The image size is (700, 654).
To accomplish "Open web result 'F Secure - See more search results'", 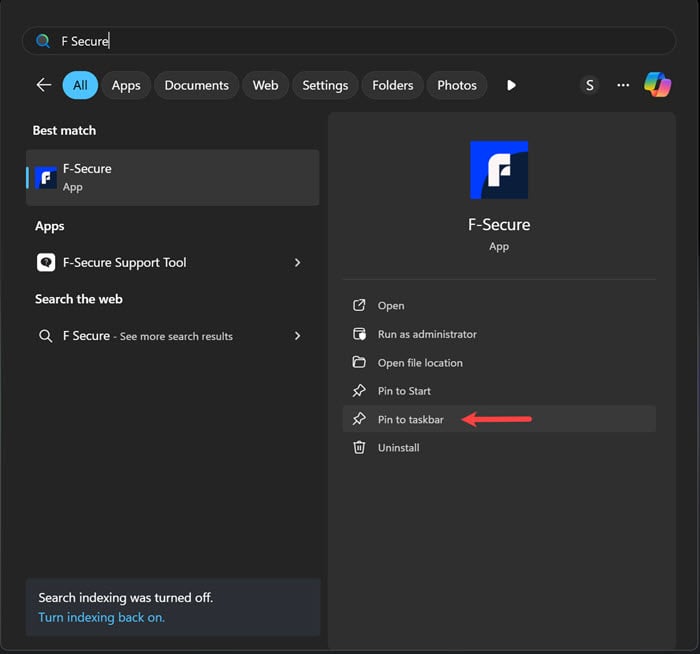I will click(x=173, y=336).
